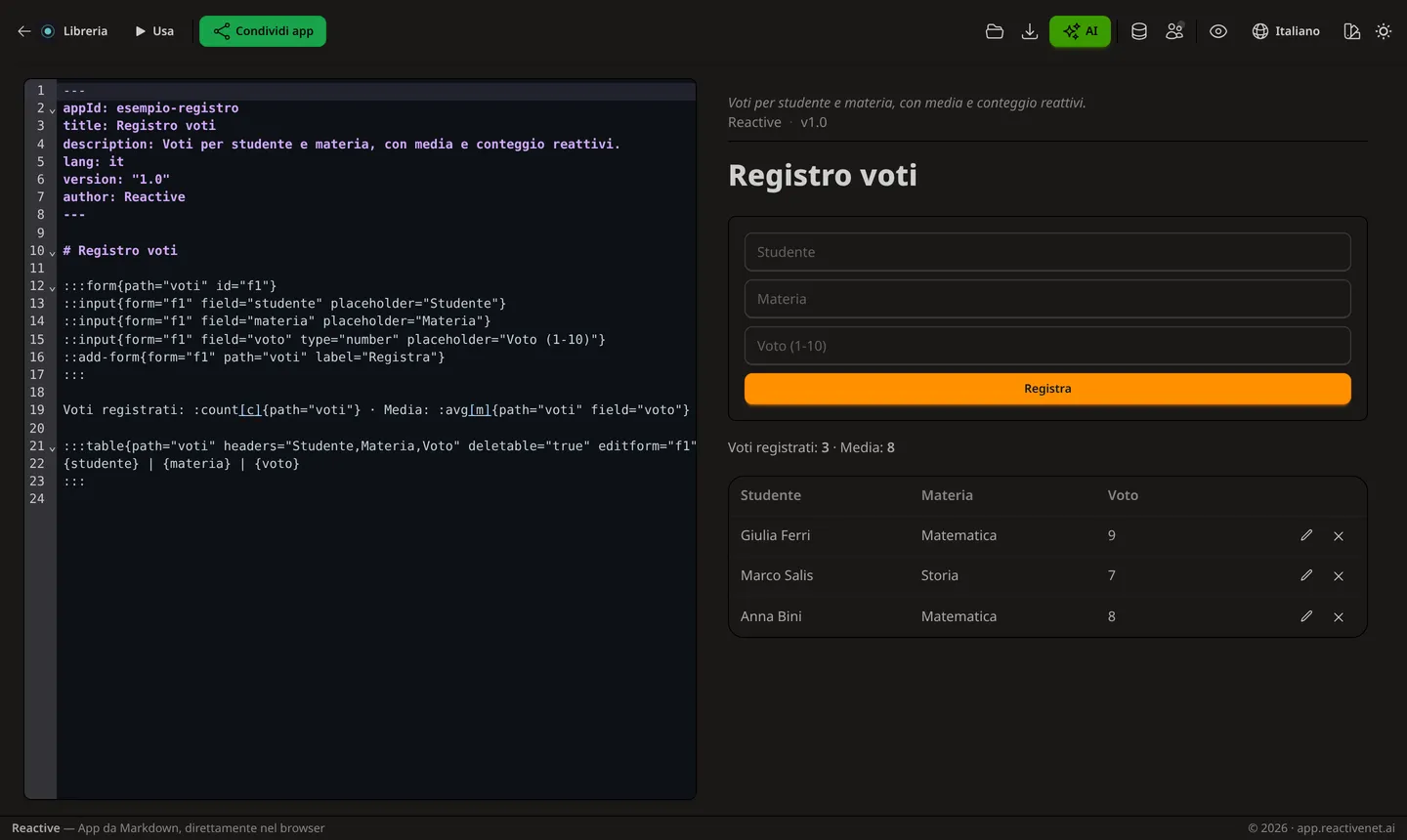Click the download icon

tap(1030, 31)
